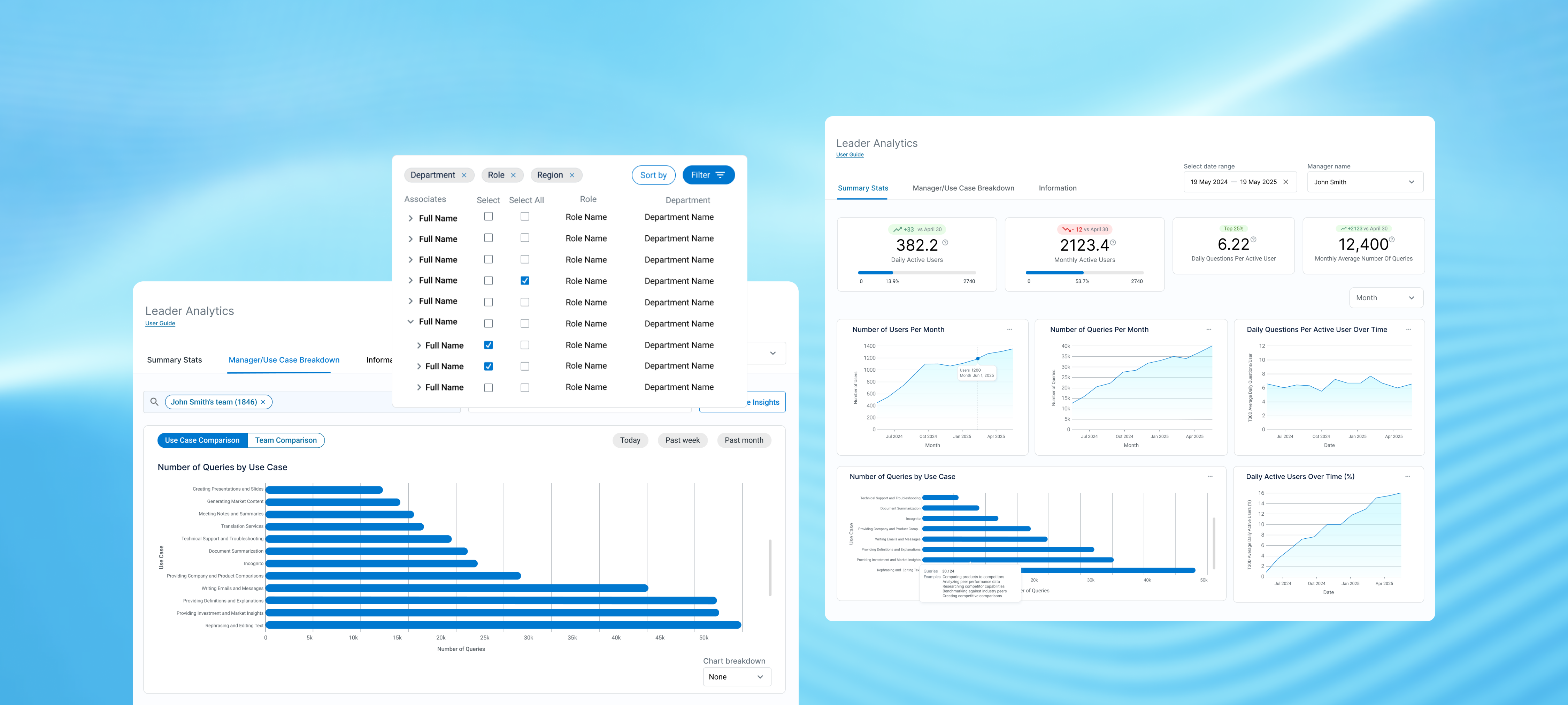Open ellipsis menu on Daily Active Users Over Time

[1408, 477]
